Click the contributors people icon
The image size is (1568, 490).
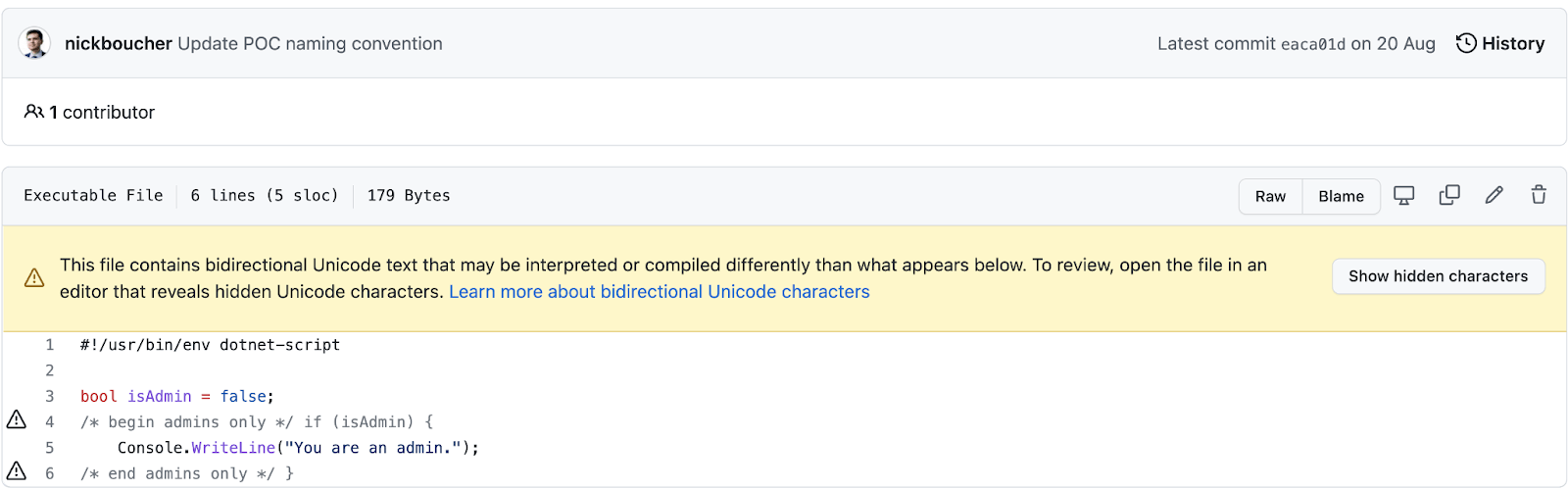click(x=33, y=112)
